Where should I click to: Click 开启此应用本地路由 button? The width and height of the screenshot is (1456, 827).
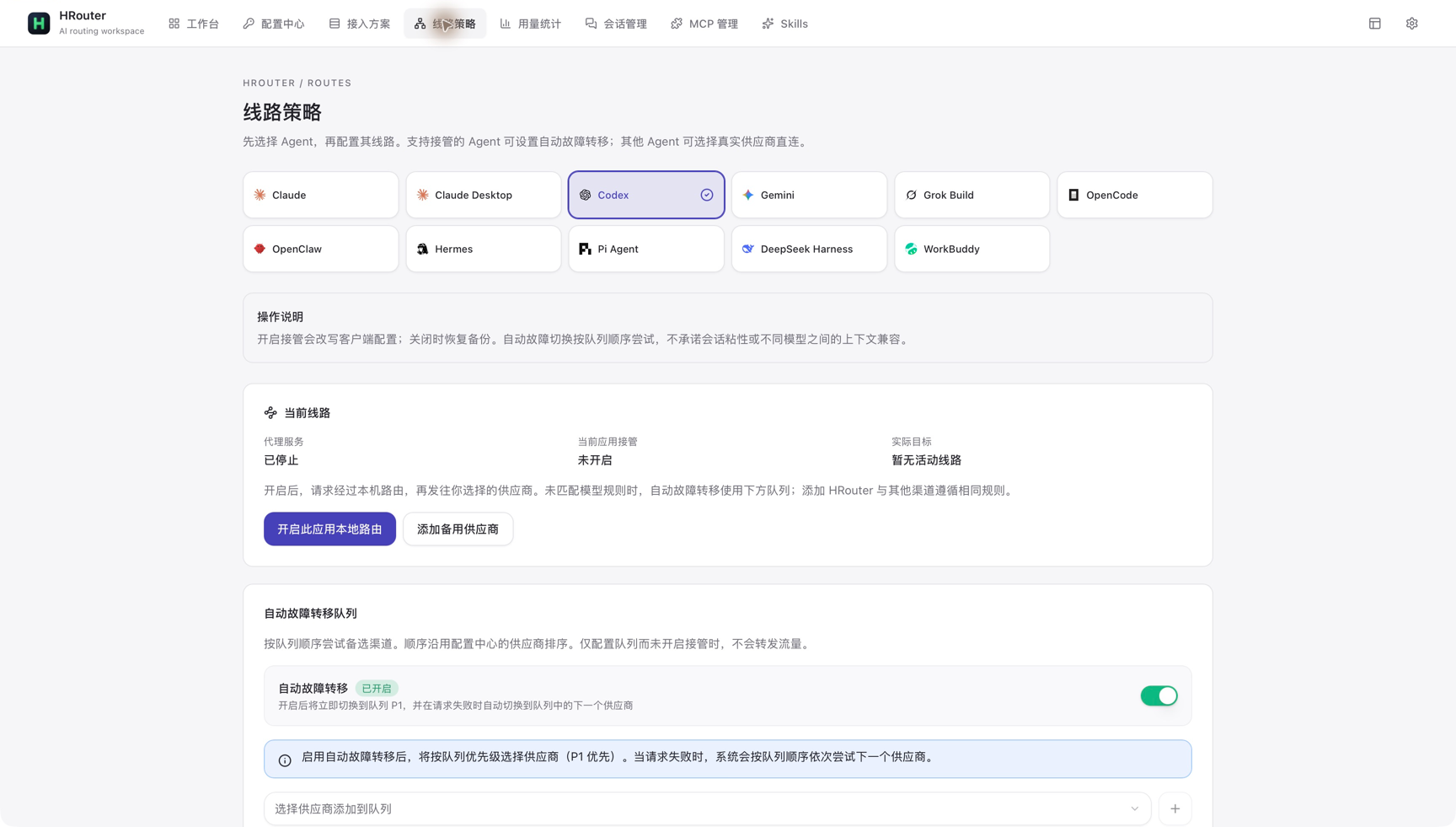coord(329,529)
